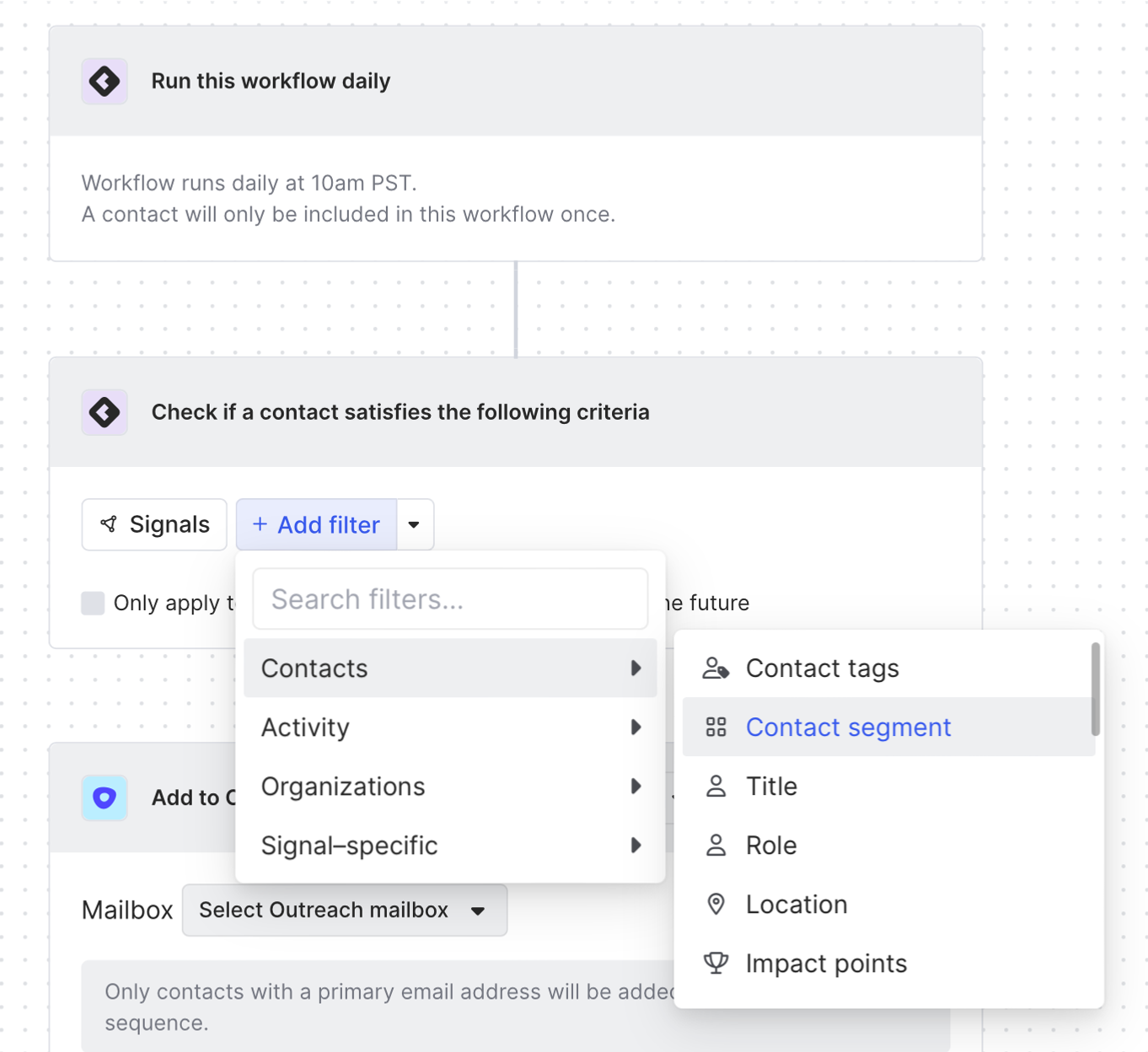Screen dimensions: 1148x1052
Task: Click the diamond icon beside Check if a contact
Action: click(x=105, y=412)
